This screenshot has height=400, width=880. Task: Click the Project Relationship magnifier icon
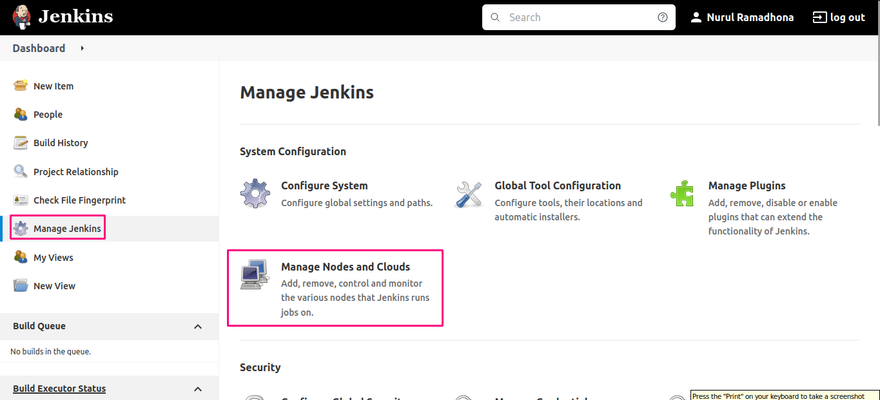point(21,172)
